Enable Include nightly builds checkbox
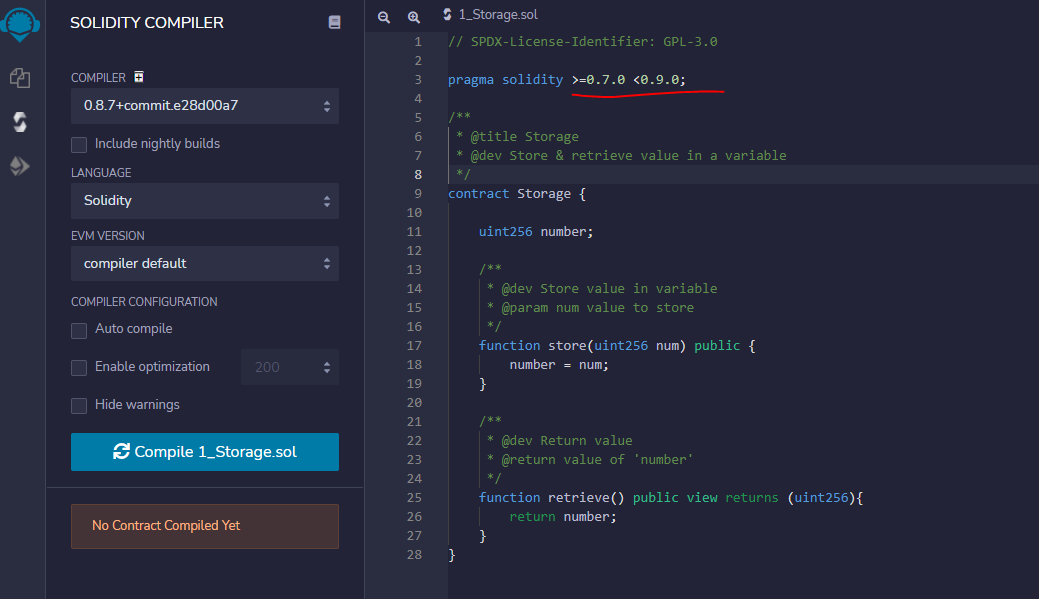 click(x=79, y=144)
